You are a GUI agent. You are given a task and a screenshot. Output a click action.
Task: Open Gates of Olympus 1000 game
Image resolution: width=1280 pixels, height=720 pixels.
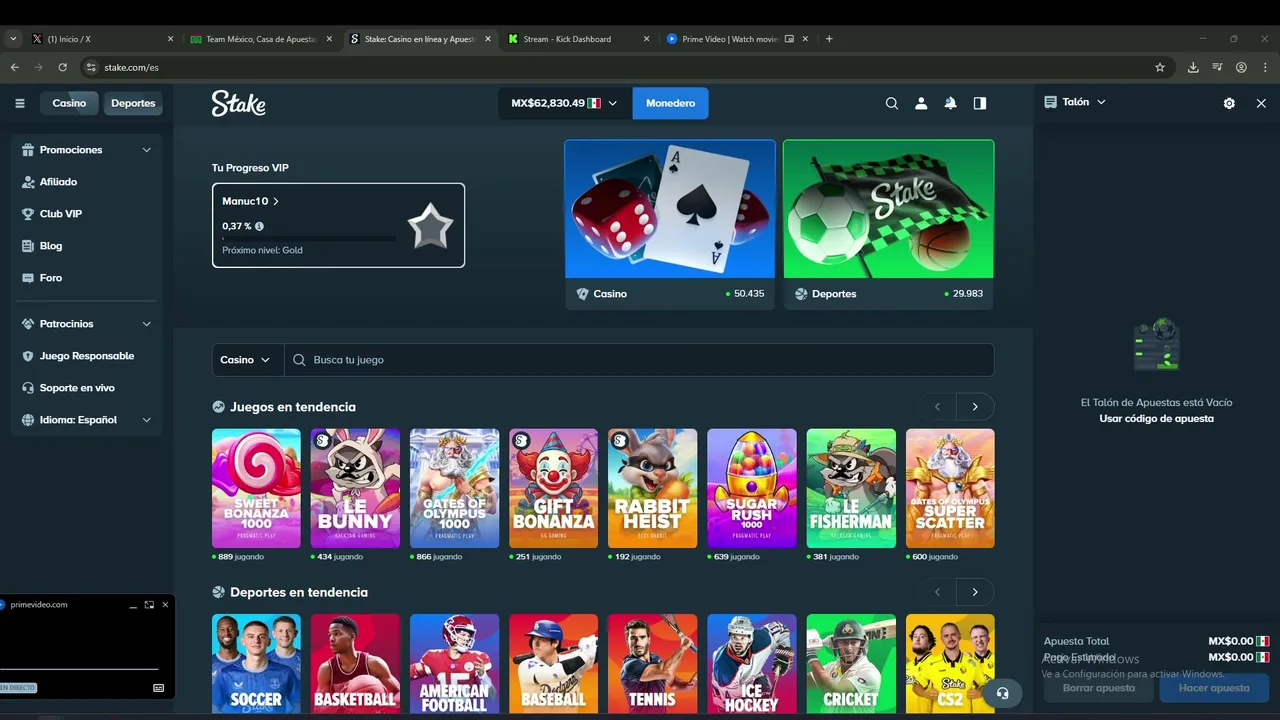point(454,488)
